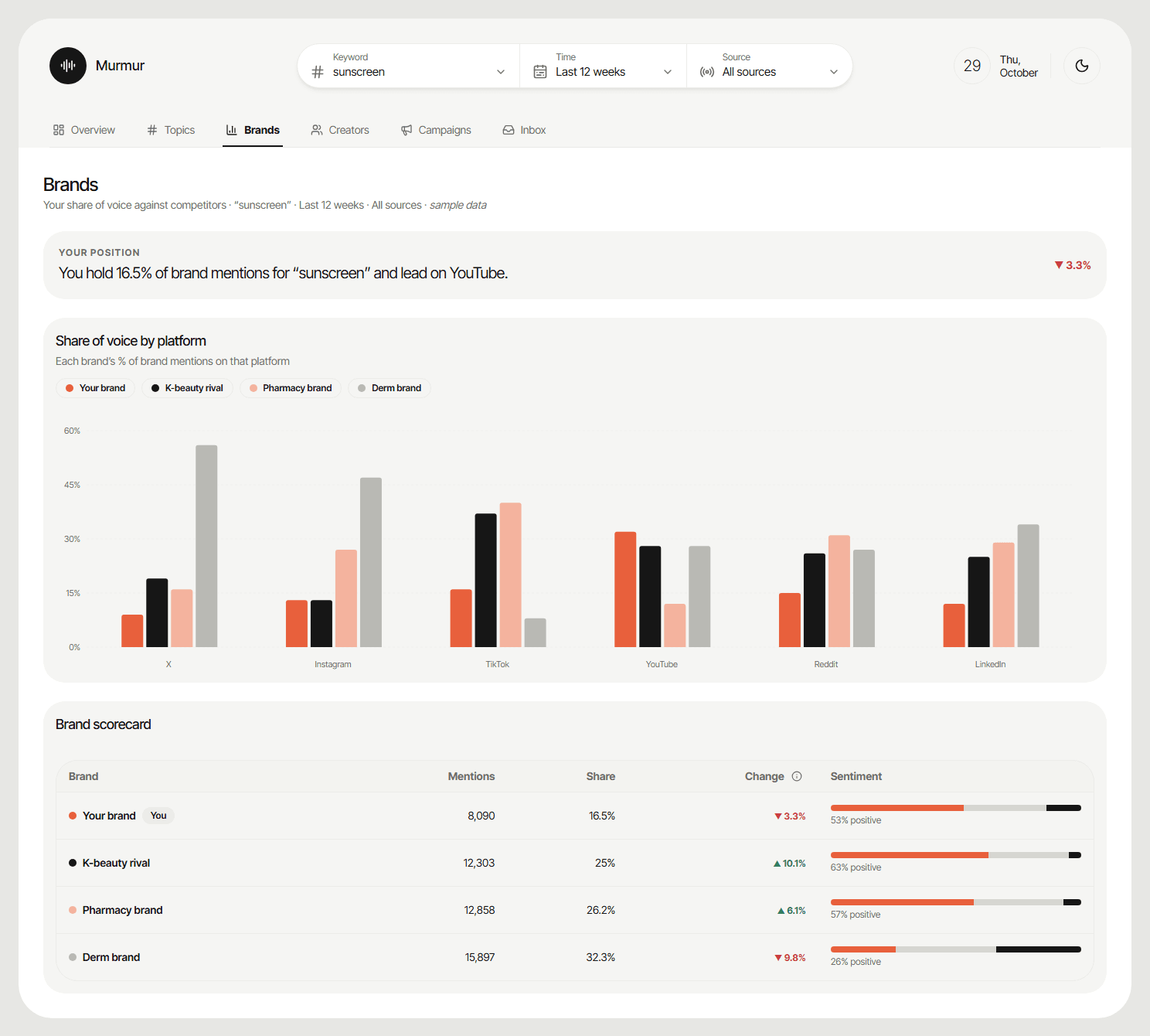This screenshot has height=1036, width=1150.
Task: Select the Your brand row label
Action: tap(109, 816)
